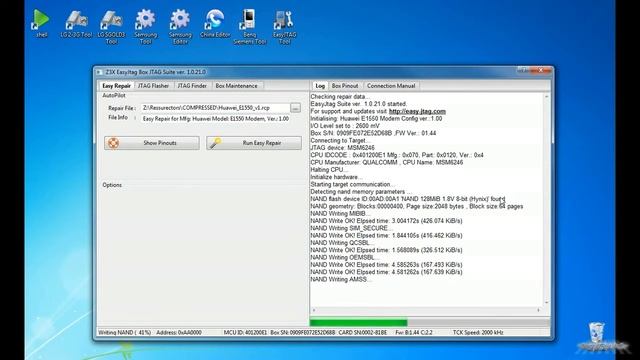Click the log's horizontal scrollbar right arrow

[x=538, y=311]
